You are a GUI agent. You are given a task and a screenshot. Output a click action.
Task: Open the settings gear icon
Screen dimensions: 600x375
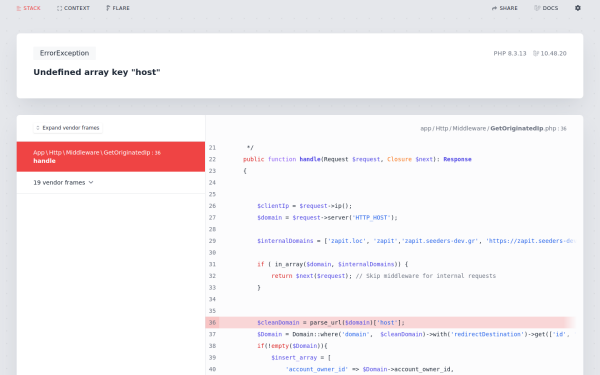[577, 8]
